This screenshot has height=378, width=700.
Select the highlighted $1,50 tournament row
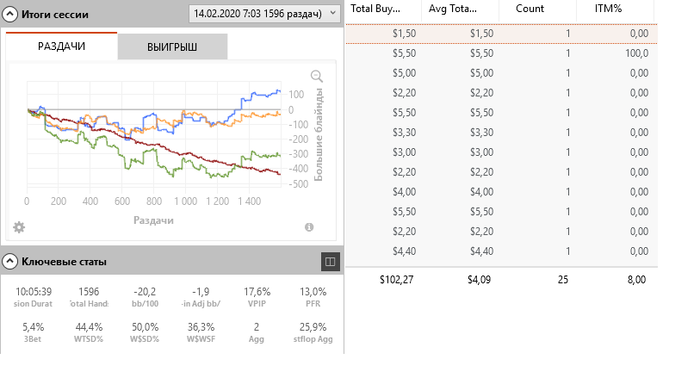501,33
